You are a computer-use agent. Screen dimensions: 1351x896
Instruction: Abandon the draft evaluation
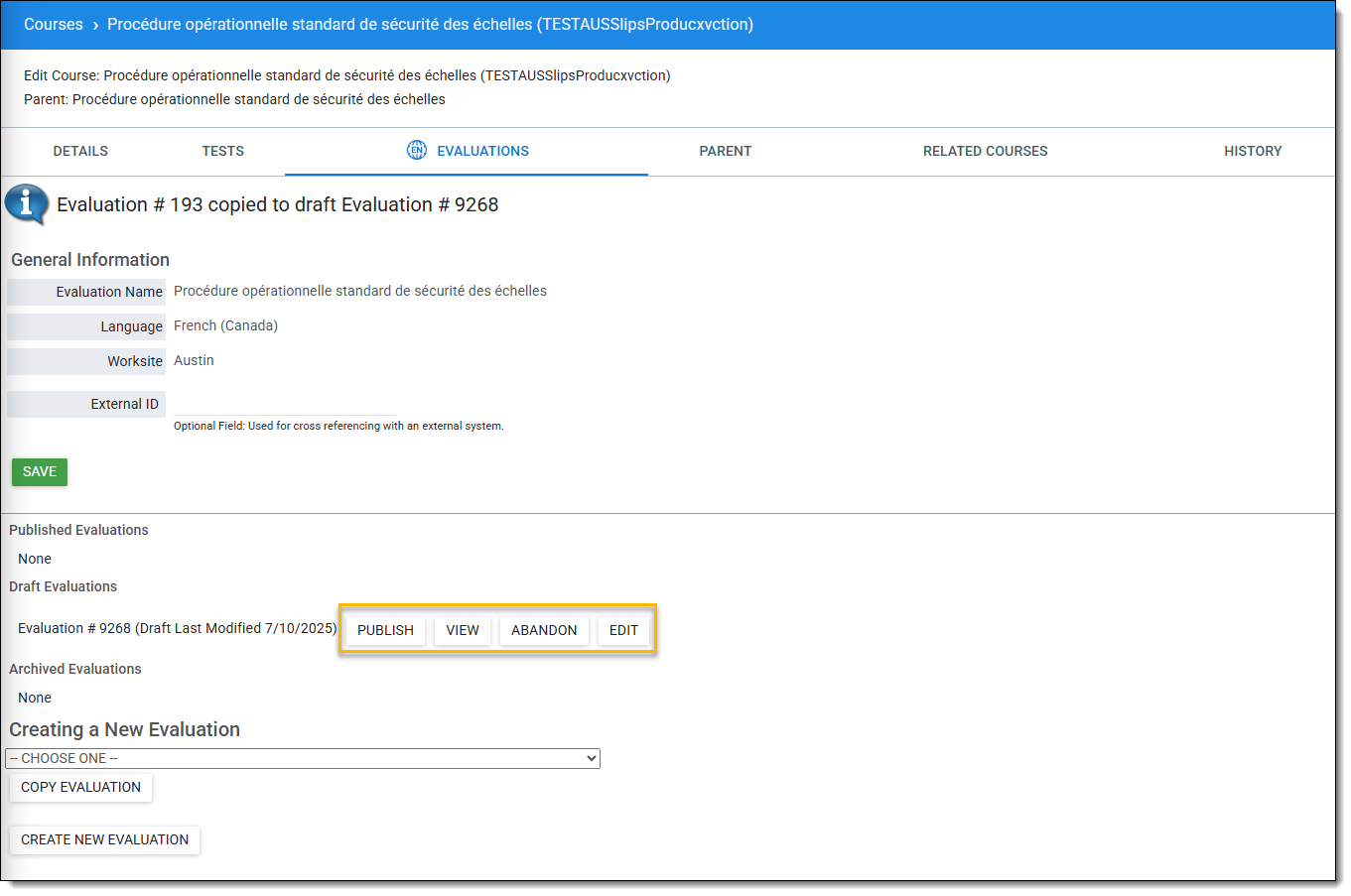pos(544,630)
